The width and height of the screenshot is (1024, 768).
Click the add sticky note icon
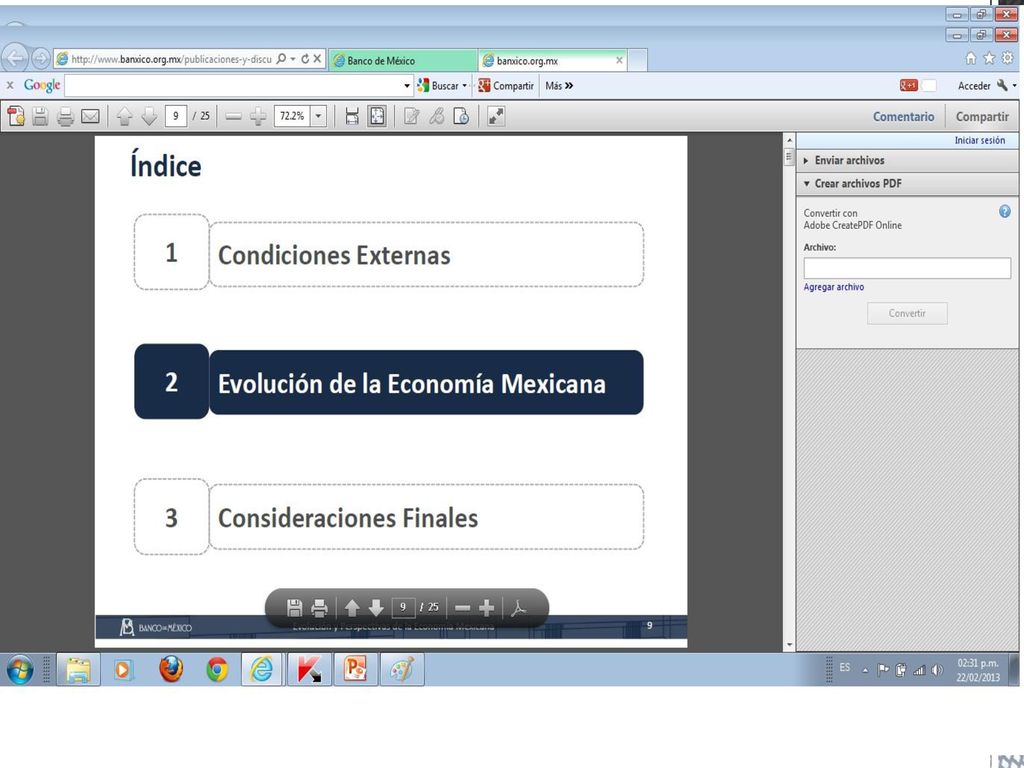411,116
